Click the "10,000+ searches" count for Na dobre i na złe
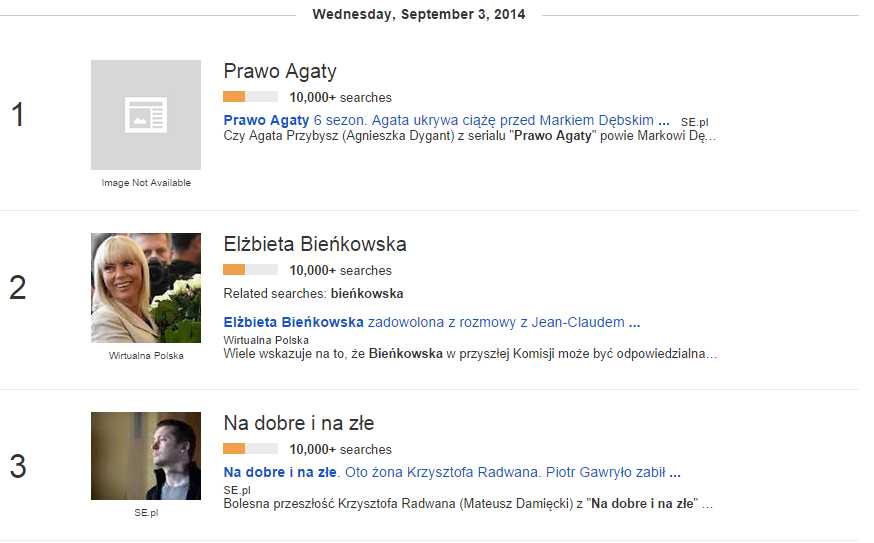The width and height of the screenshot is (874, 543). click(x=340, y=450)
